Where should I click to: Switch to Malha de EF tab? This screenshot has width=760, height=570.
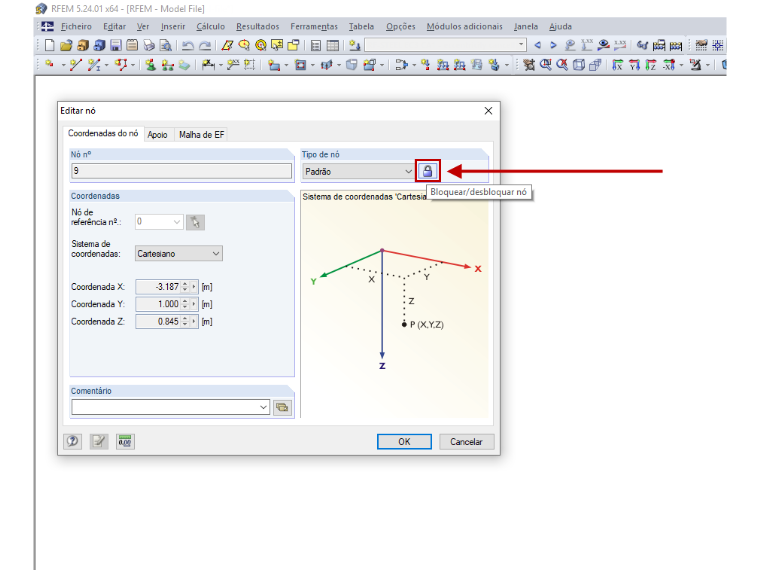202,135
